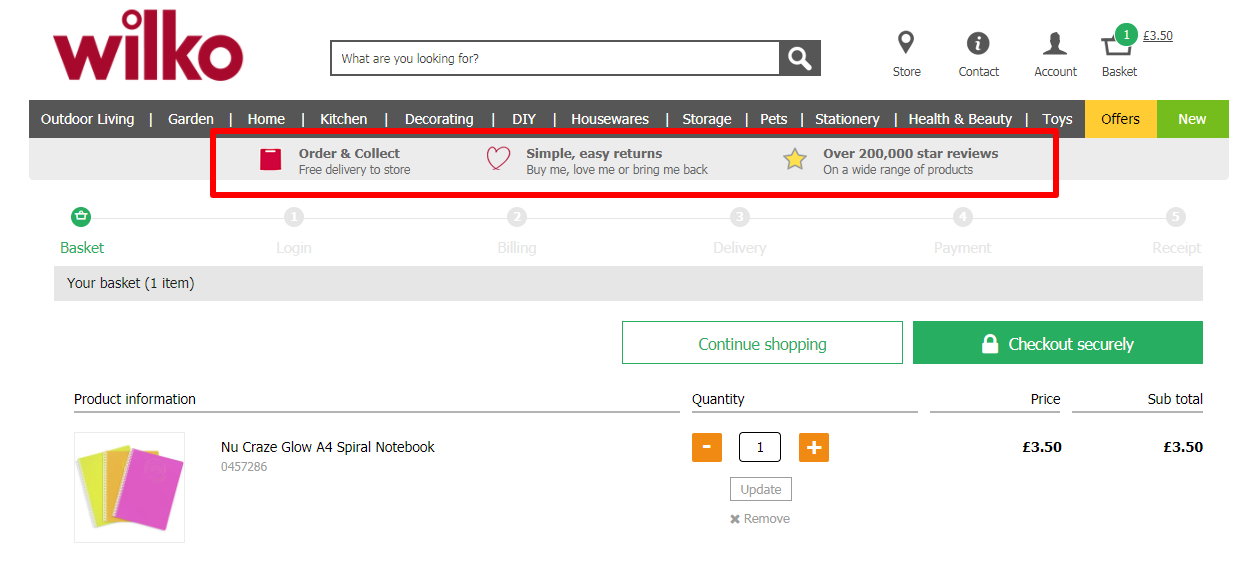Screen dimensions: 1259x561
Task: Open the Housewares menu
Action: click(x=610, y=119)
